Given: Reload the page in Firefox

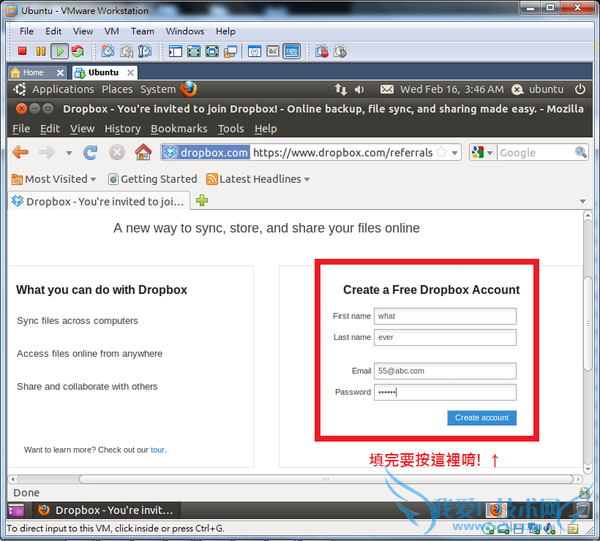Looking at the screenshot, I should tap(90, 152).
